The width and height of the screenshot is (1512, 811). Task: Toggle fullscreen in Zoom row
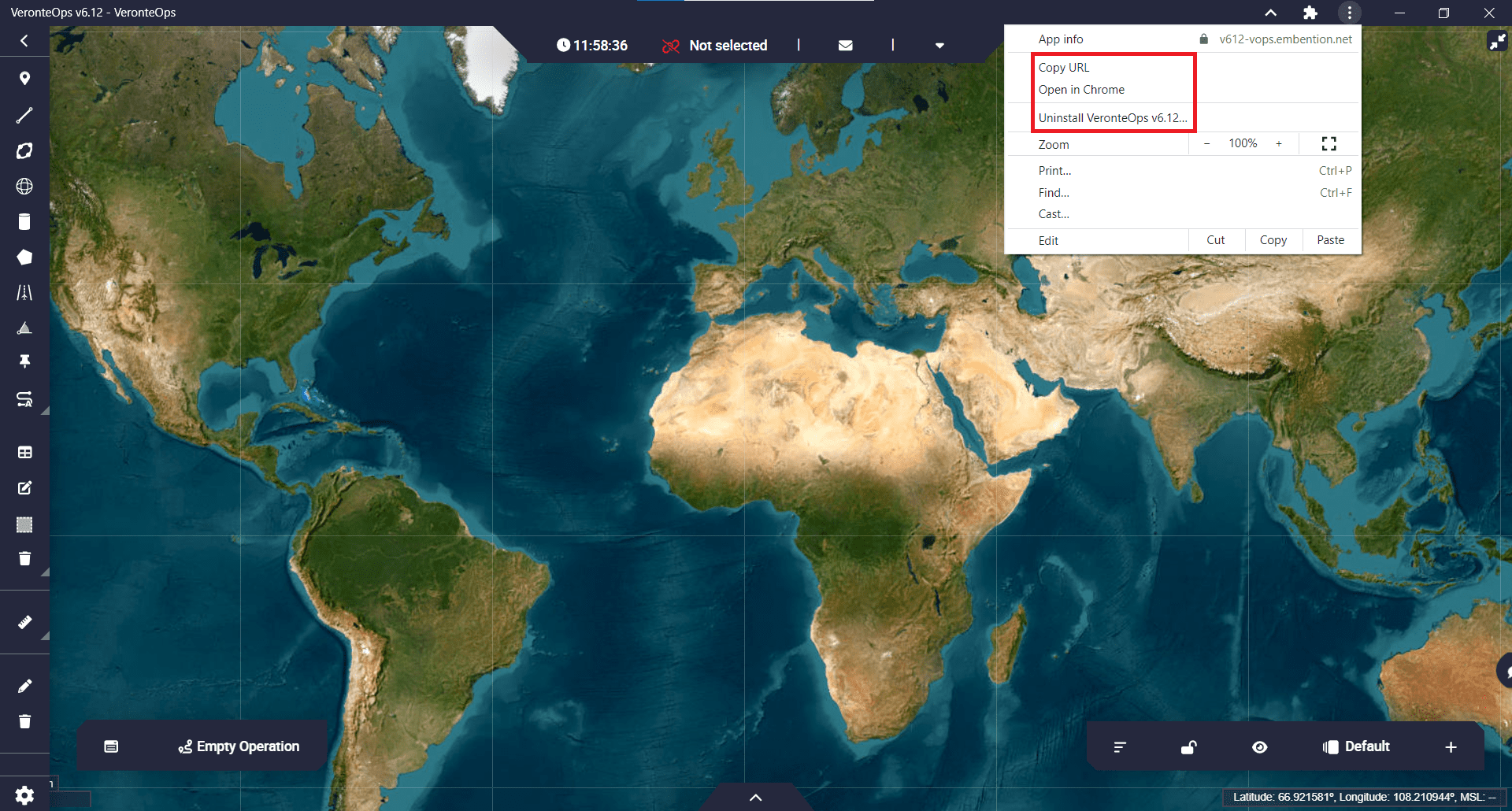pos(1329,143)
